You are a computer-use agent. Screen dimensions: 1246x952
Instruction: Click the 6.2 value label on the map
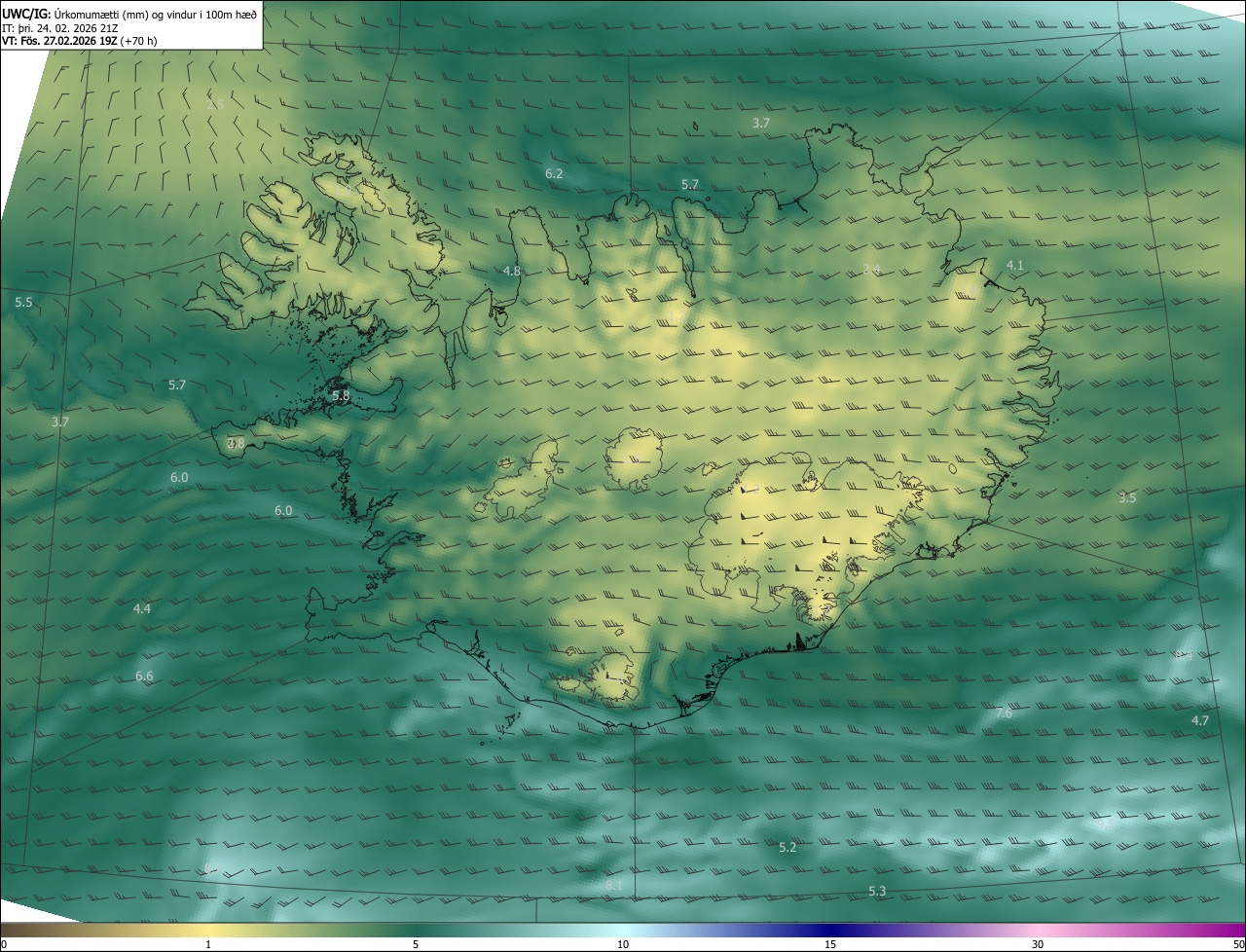tap(554, 173)
